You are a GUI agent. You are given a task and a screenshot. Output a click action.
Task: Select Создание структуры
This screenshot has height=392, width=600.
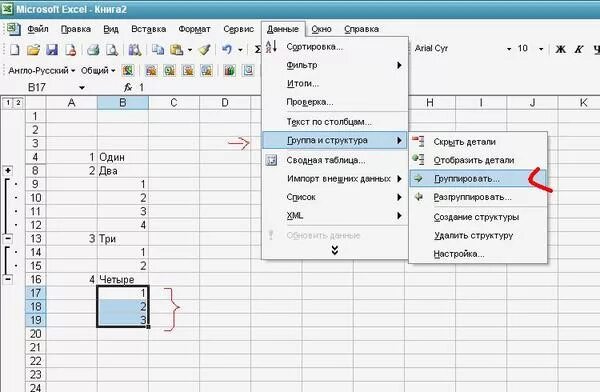click(478, 217)
